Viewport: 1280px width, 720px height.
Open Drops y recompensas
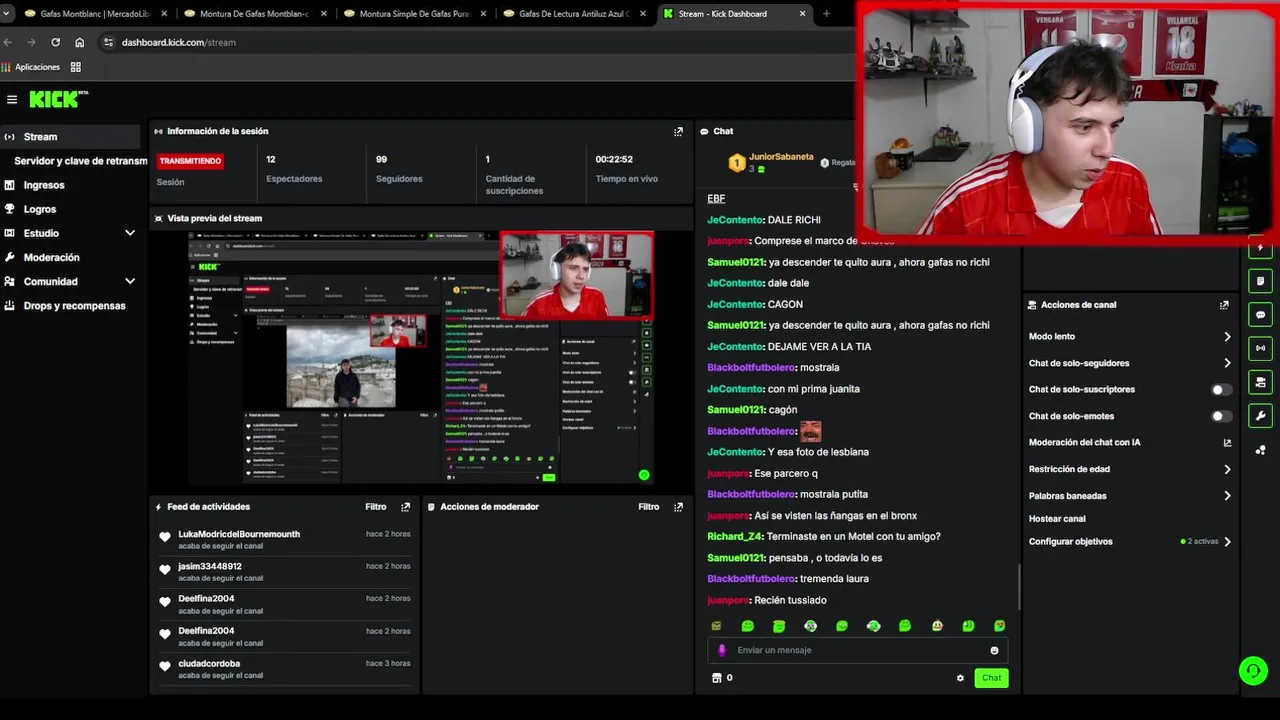pyautogui.click(x=74, y=306)
